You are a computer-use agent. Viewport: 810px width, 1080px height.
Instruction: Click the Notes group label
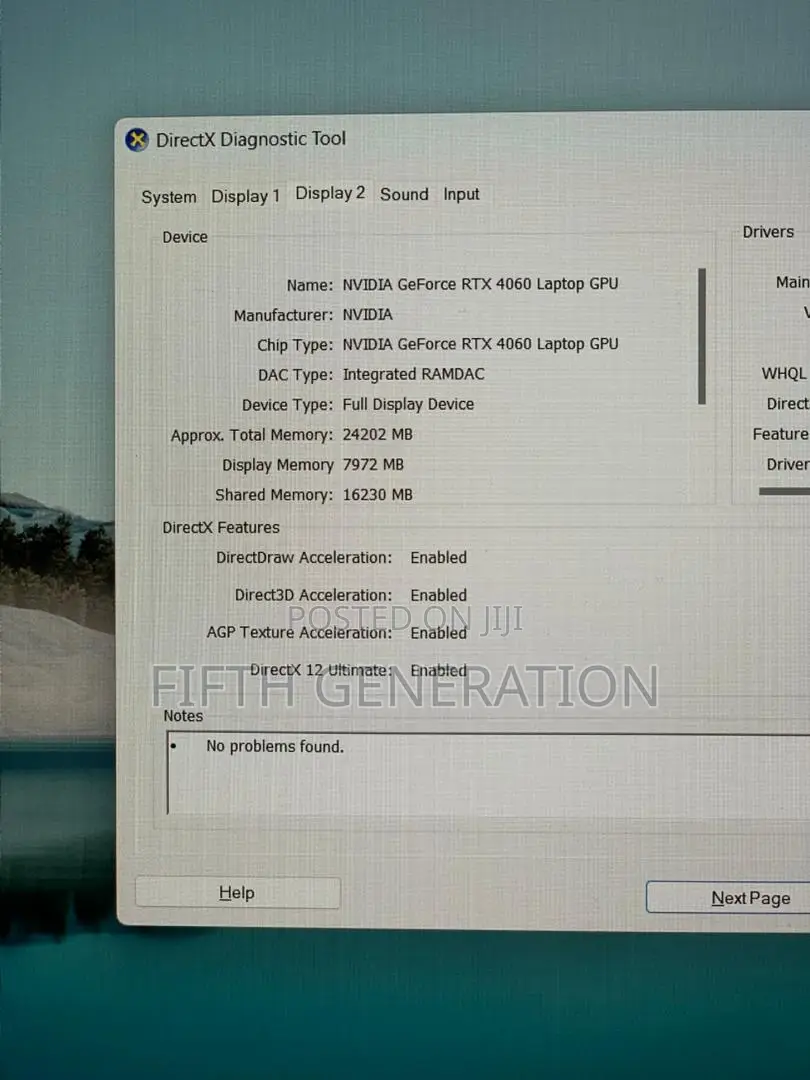coord(183,716)
